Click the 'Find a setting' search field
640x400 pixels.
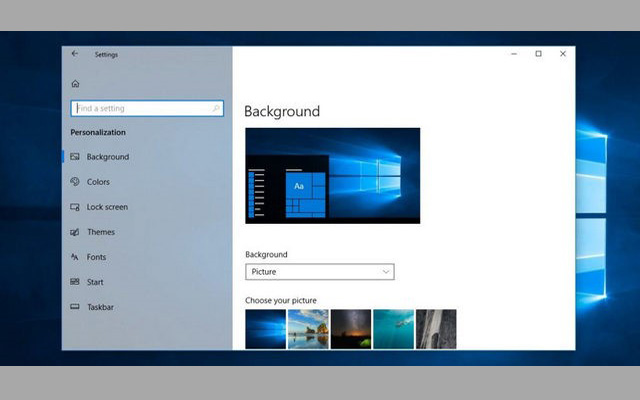(140, 108)
